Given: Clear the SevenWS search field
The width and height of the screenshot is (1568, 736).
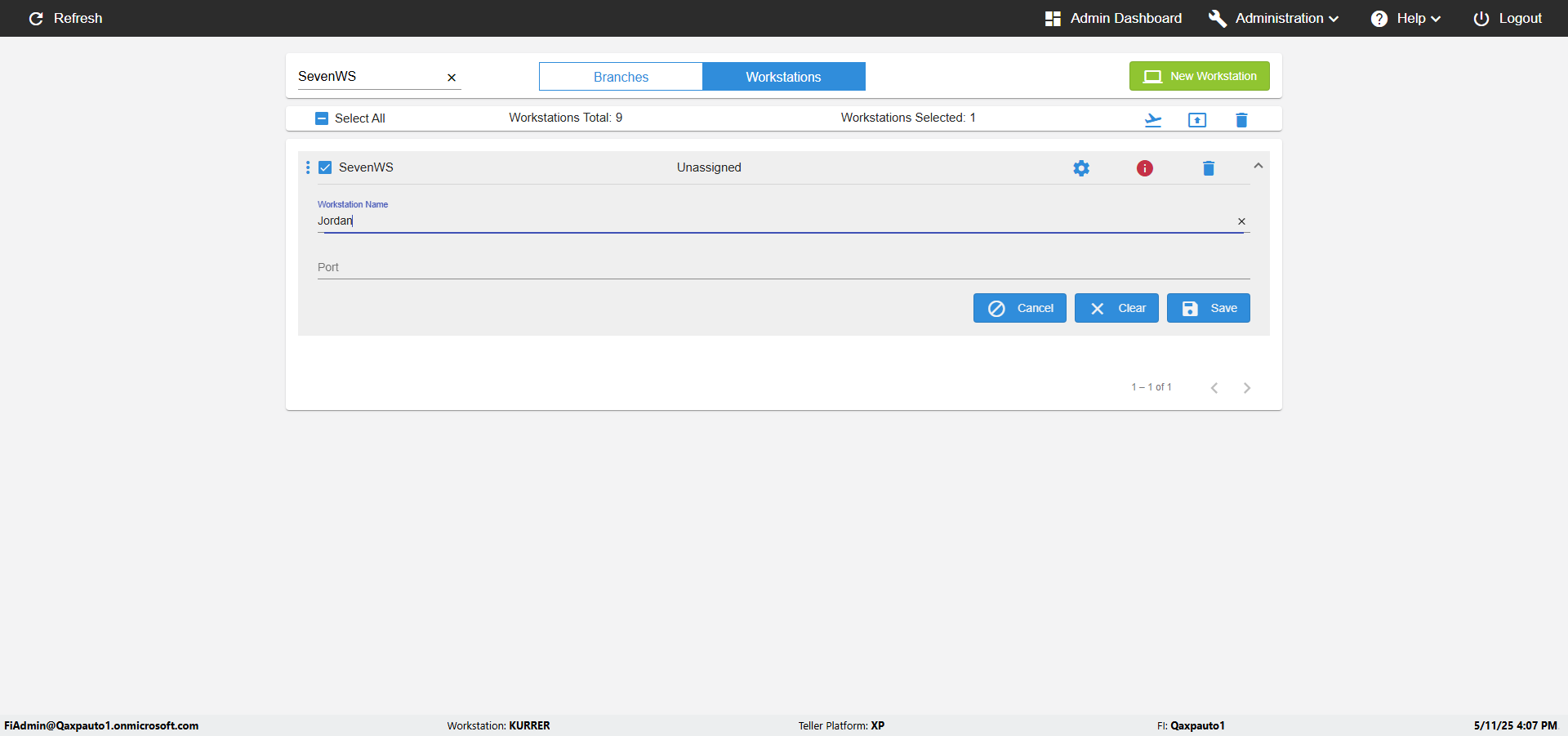Looking at the screenshot, I should point(452,78).
